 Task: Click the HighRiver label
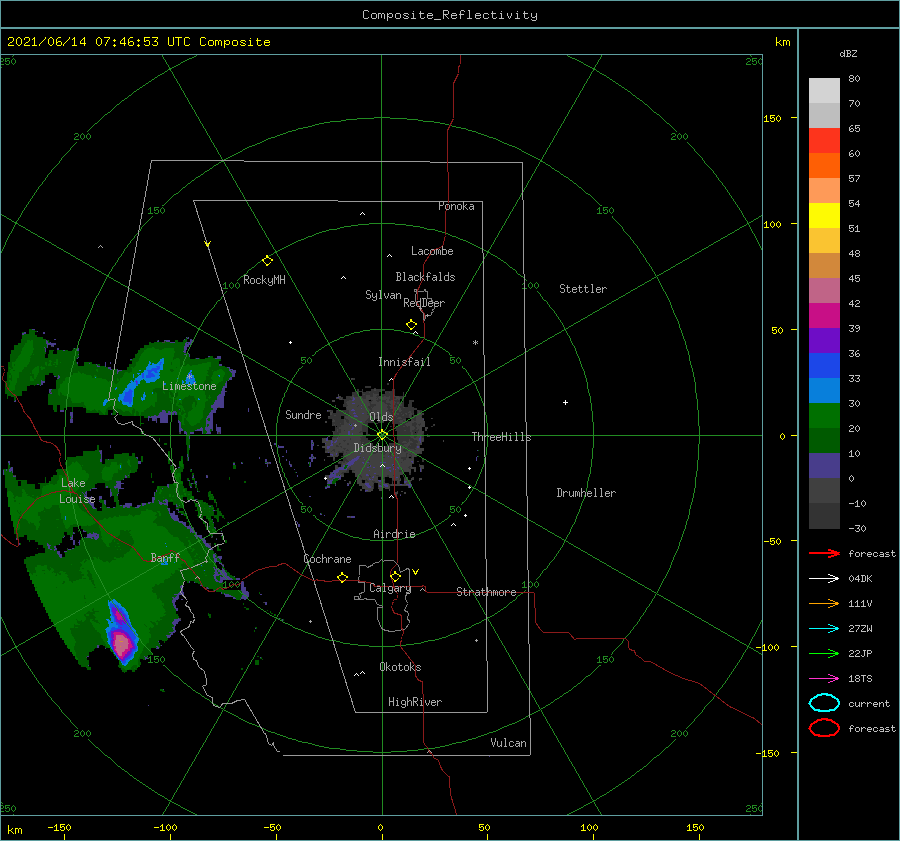point(415,702)
